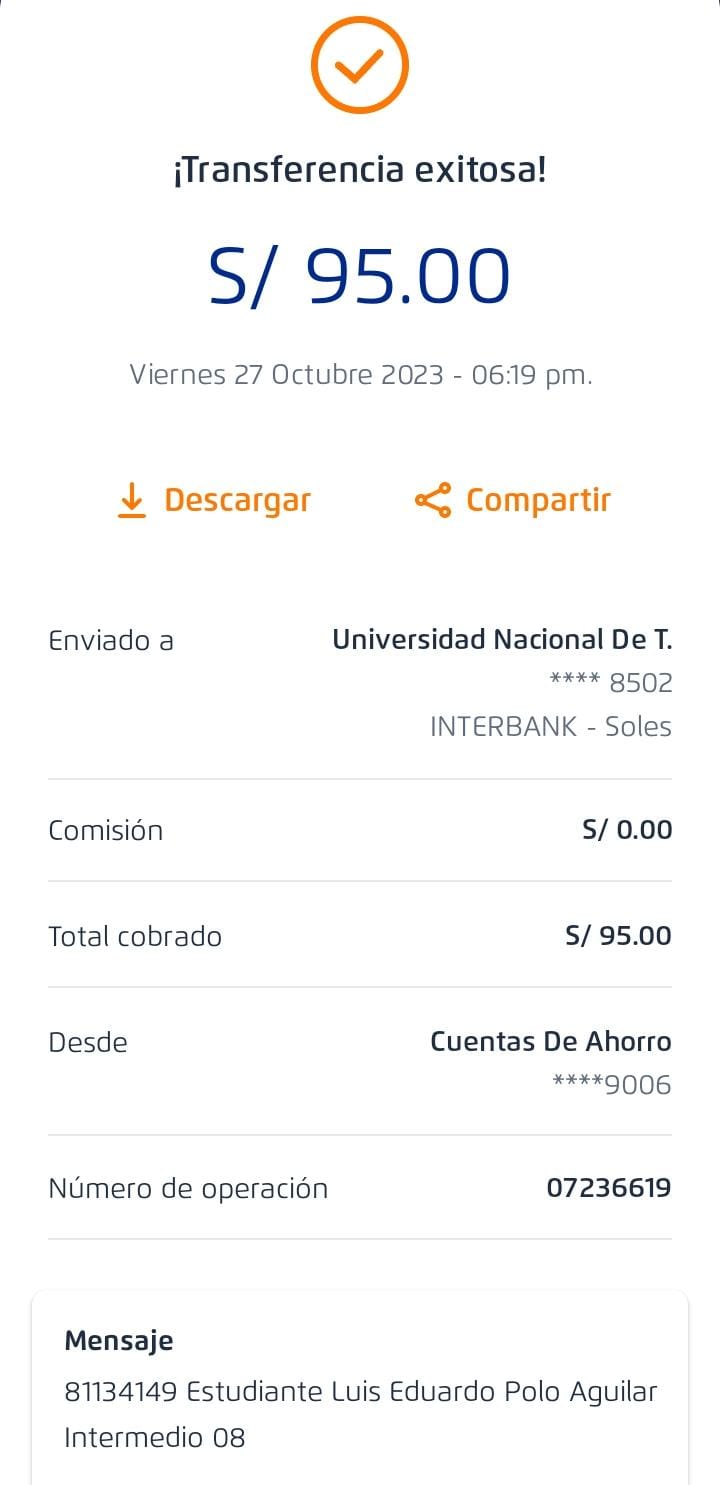
Task: Tap the Número de operación label
Action: pos(188,1188)
